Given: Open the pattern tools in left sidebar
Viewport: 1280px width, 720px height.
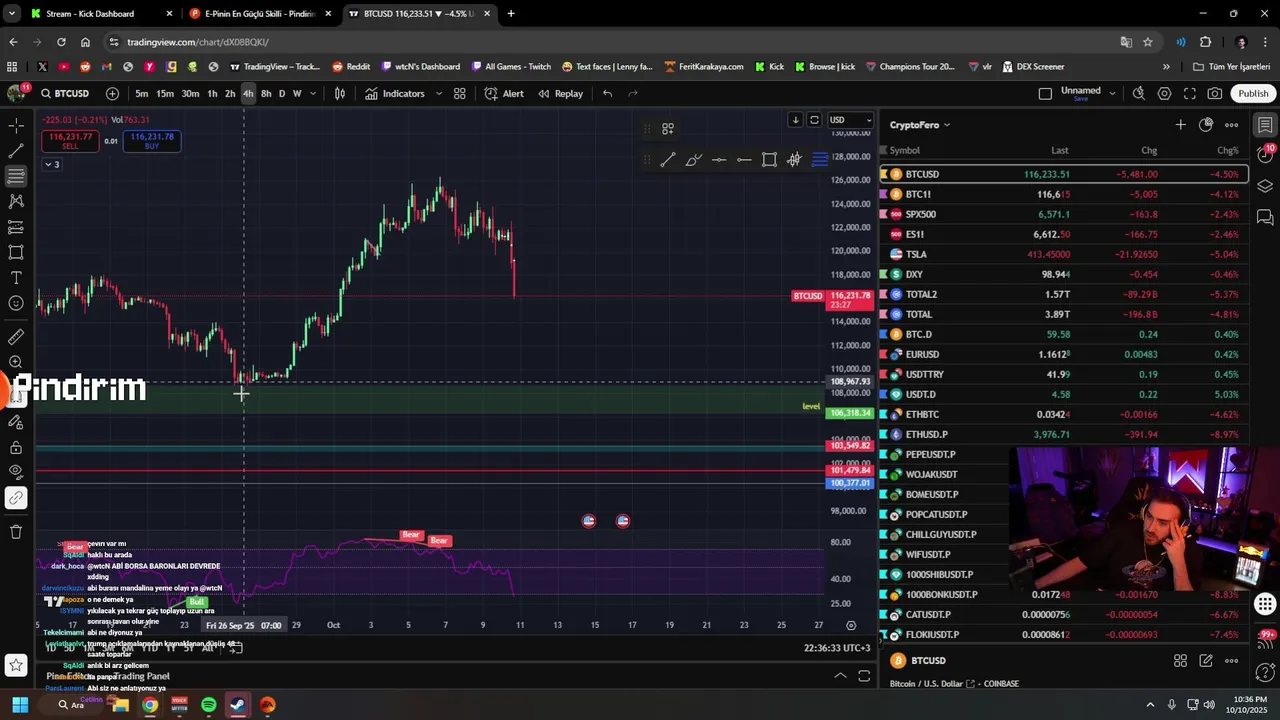Looking at the screenshot, I should [x=16, y=201].
